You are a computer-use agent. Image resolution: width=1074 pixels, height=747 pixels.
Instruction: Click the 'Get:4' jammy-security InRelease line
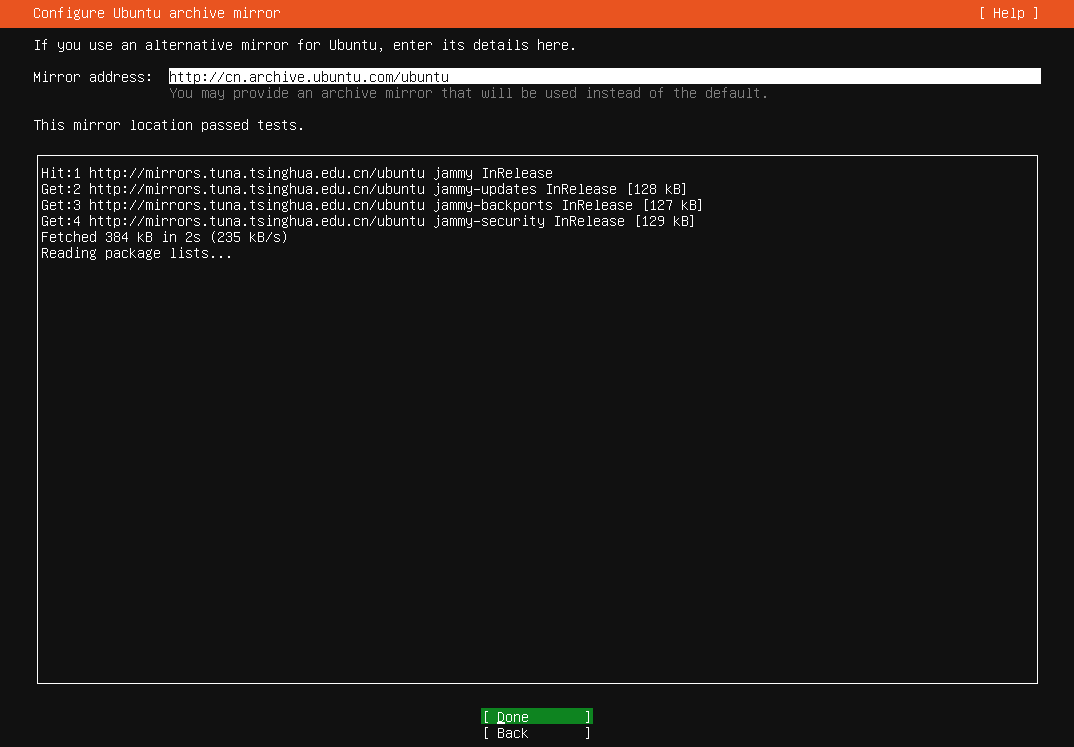pos(368,221)
